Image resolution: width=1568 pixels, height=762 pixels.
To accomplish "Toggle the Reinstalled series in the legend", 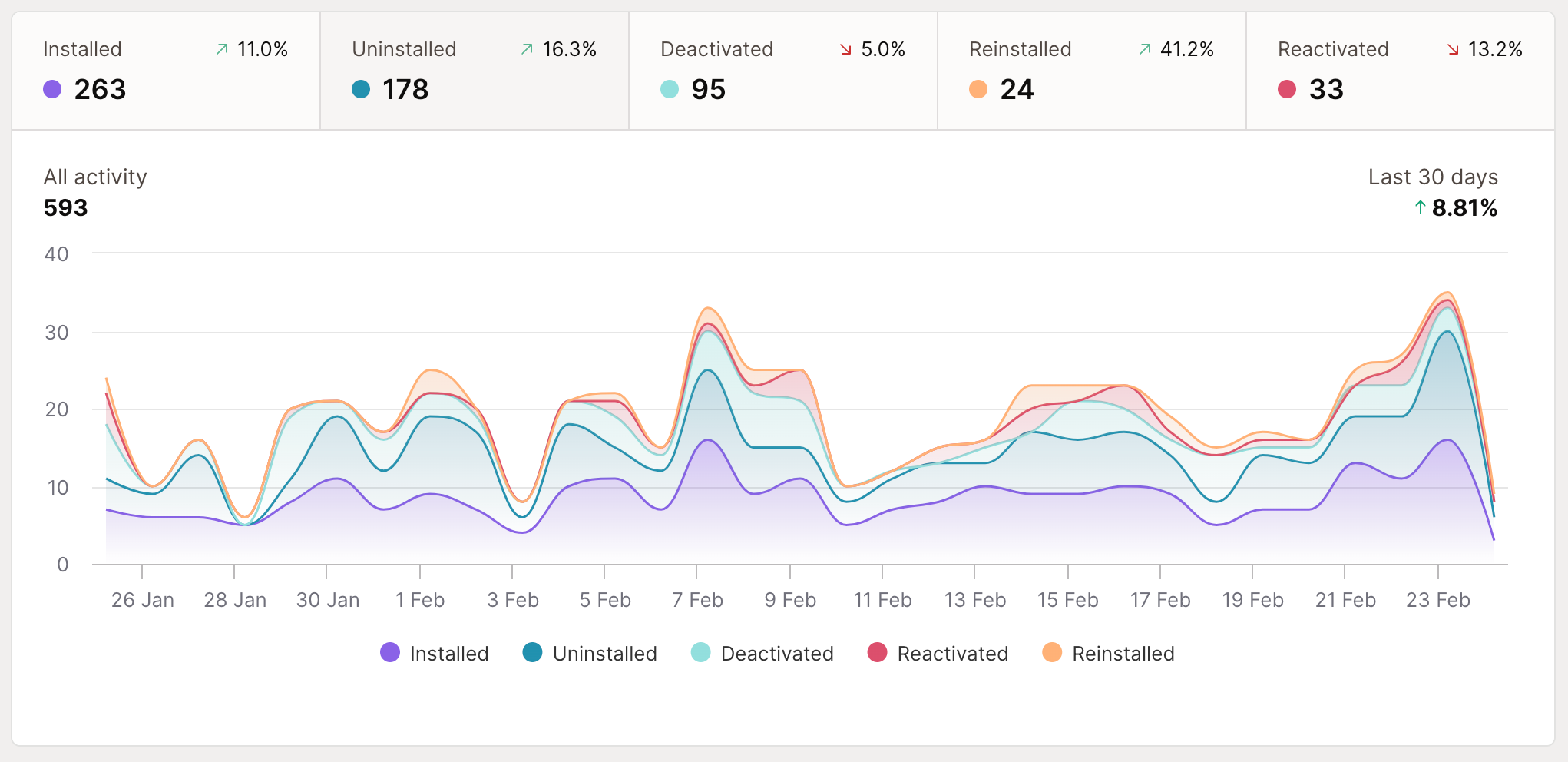I will [1108, 654].
